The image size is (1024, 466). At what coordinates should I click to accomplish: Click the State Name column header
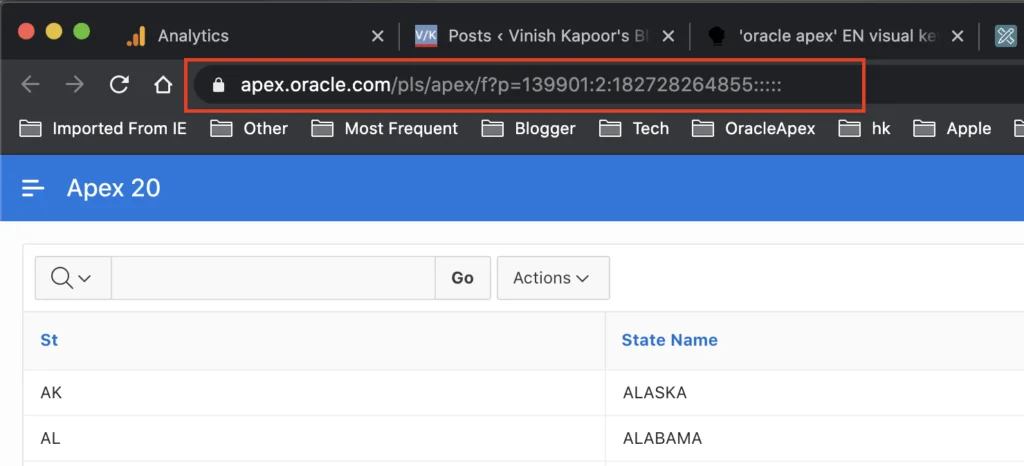point(669,340)
